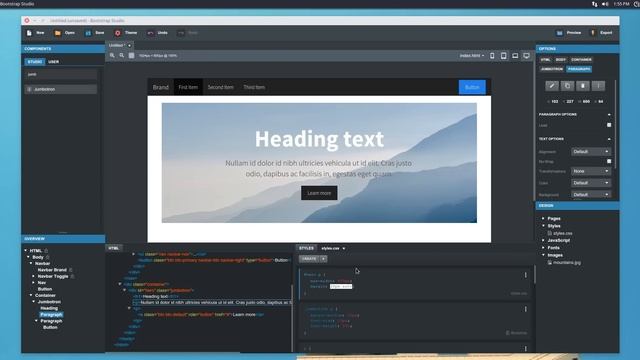The image size is (640, 360).
Task: Click Second Item in navbar preview
Action: (220, 87)
